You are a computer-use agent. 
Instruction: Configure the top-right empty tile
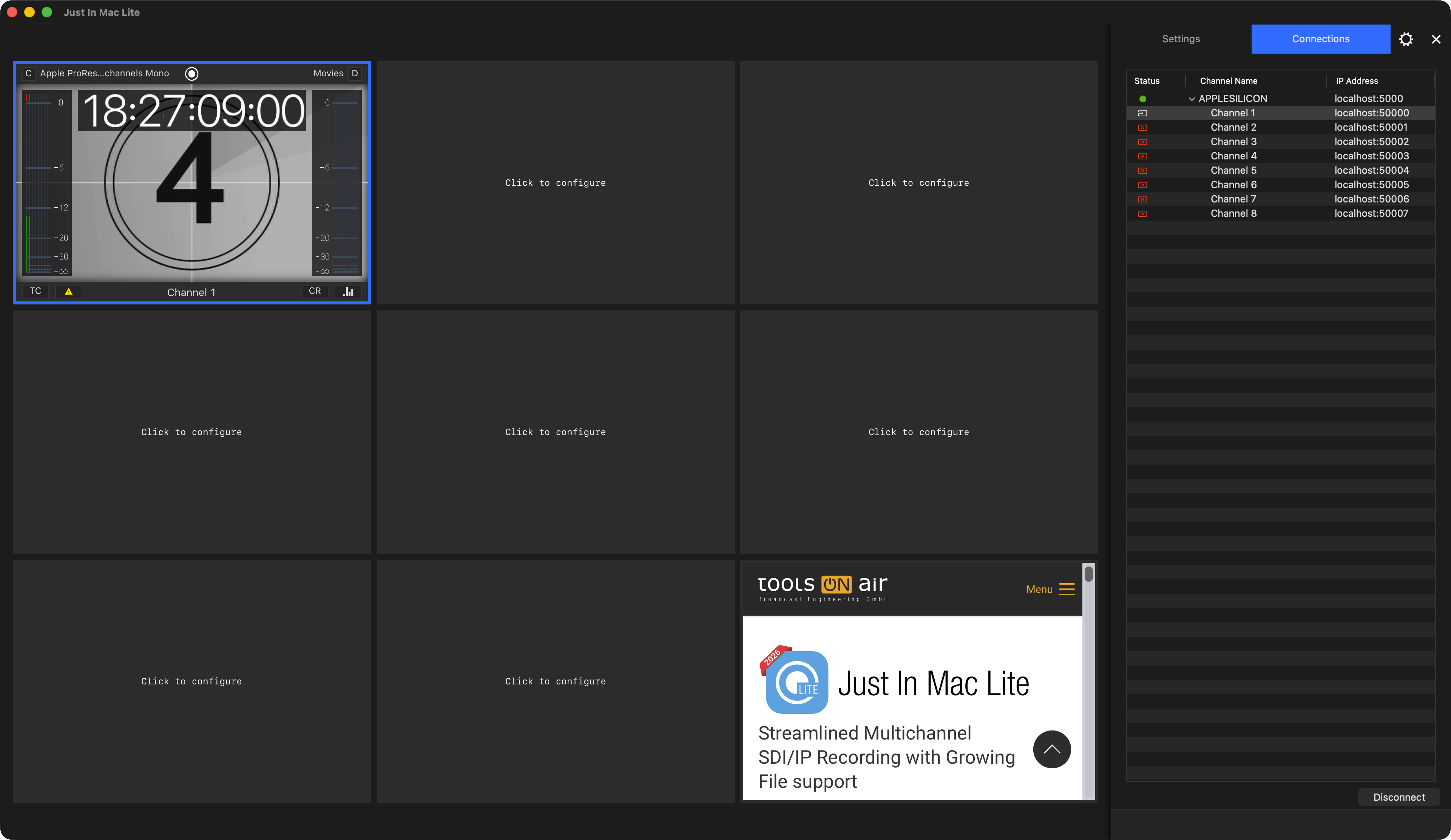point(919,183)
